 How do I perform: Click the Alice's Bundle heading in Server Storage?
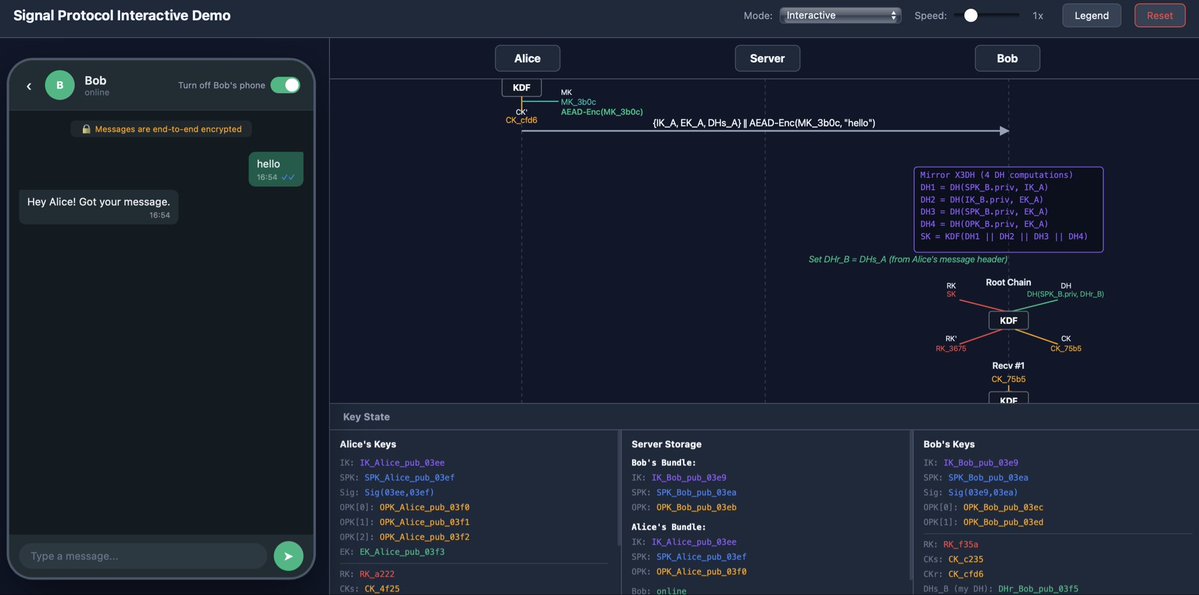[x=663, y=527]
